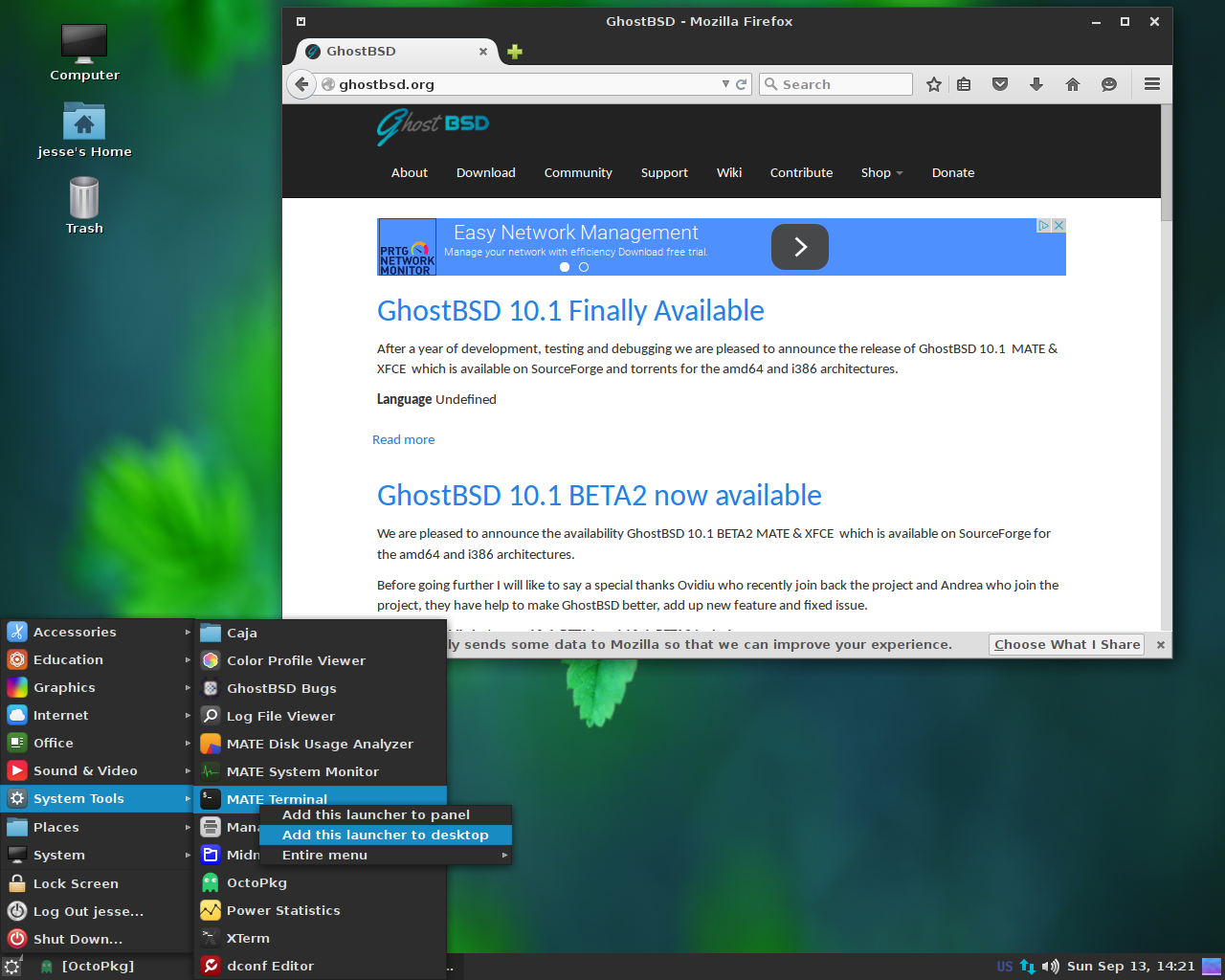Click the Firefox page vertical scrollbar
The height and width of the screenshot is (980, 1225).
pyautogui.click(x=1167, y=163)
